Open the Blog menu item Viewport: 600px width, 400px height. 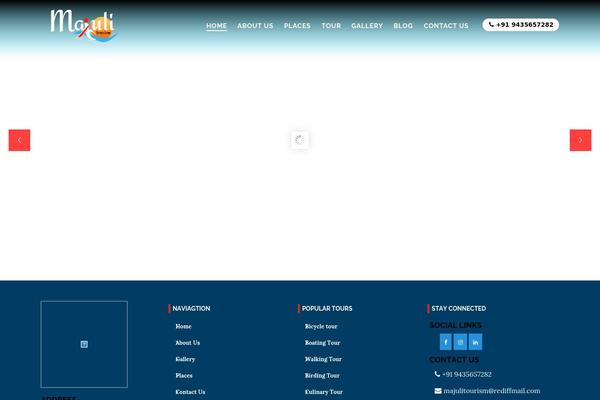(403, 26)
